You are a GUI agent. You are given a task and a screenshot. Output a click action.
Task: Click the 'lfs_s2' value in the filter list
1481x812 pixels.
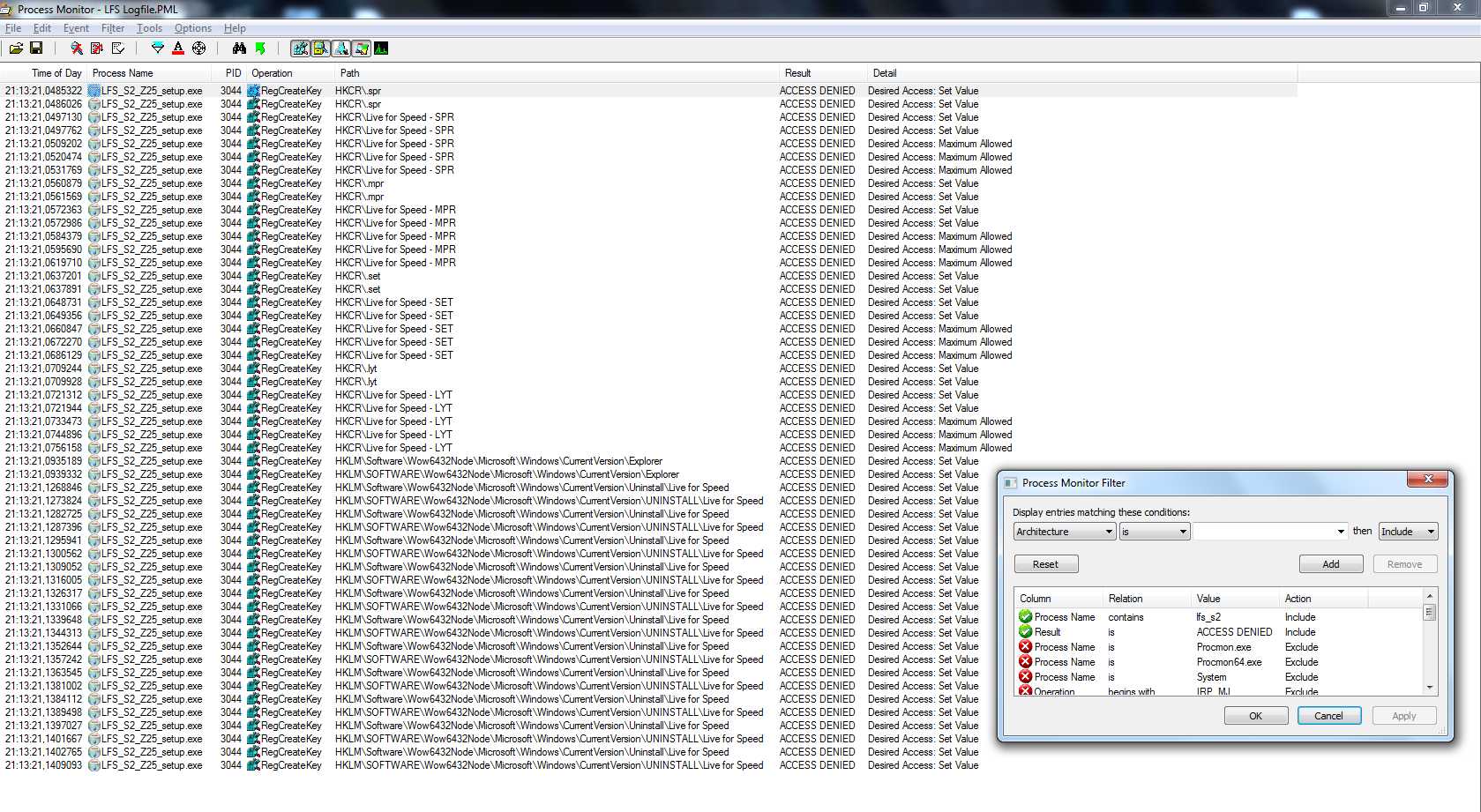point(1208,617)
